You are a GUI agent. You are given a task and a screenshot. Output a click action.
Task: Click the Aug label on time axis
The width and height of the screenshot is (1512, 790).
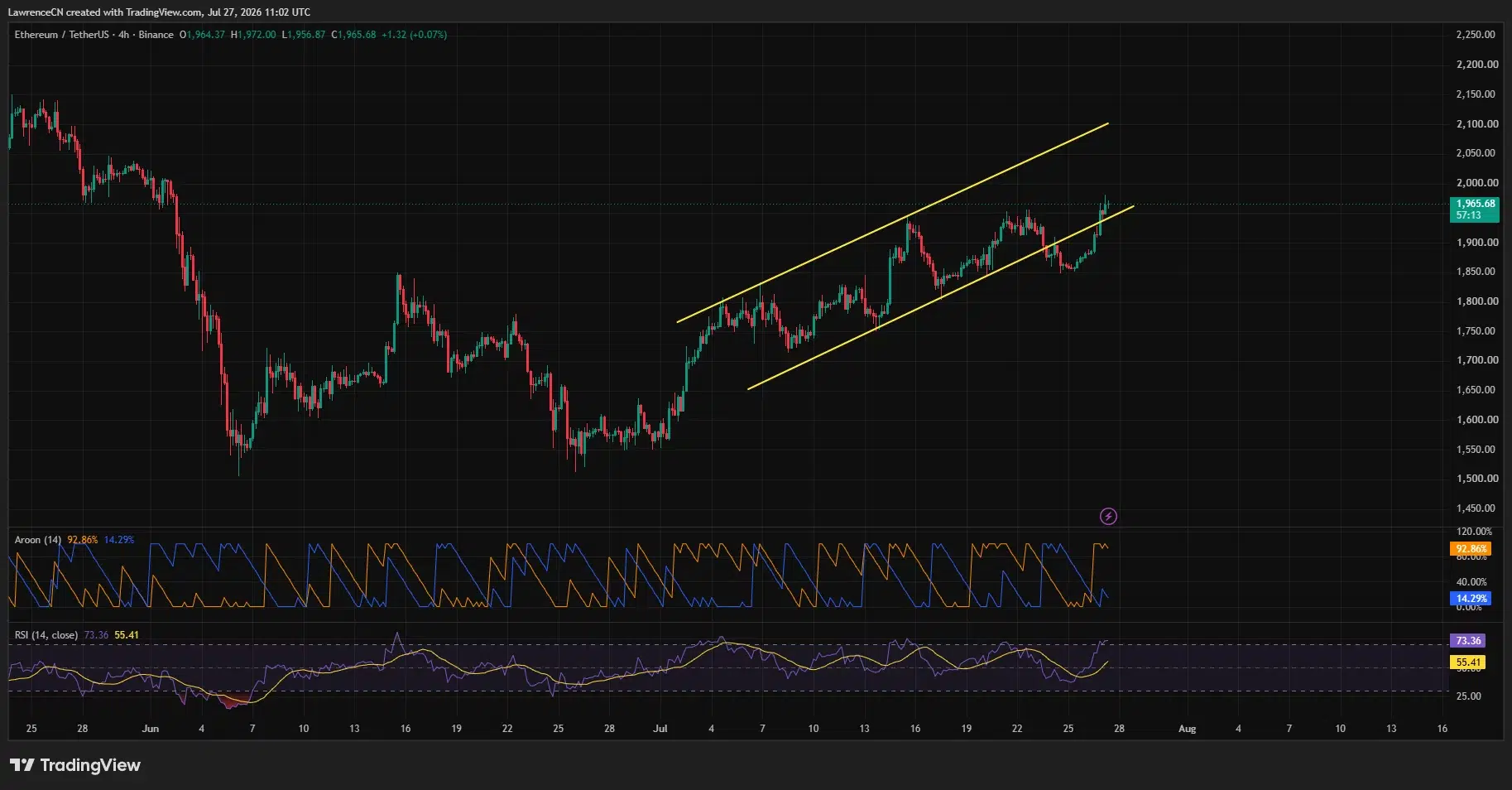point(1187,729)
